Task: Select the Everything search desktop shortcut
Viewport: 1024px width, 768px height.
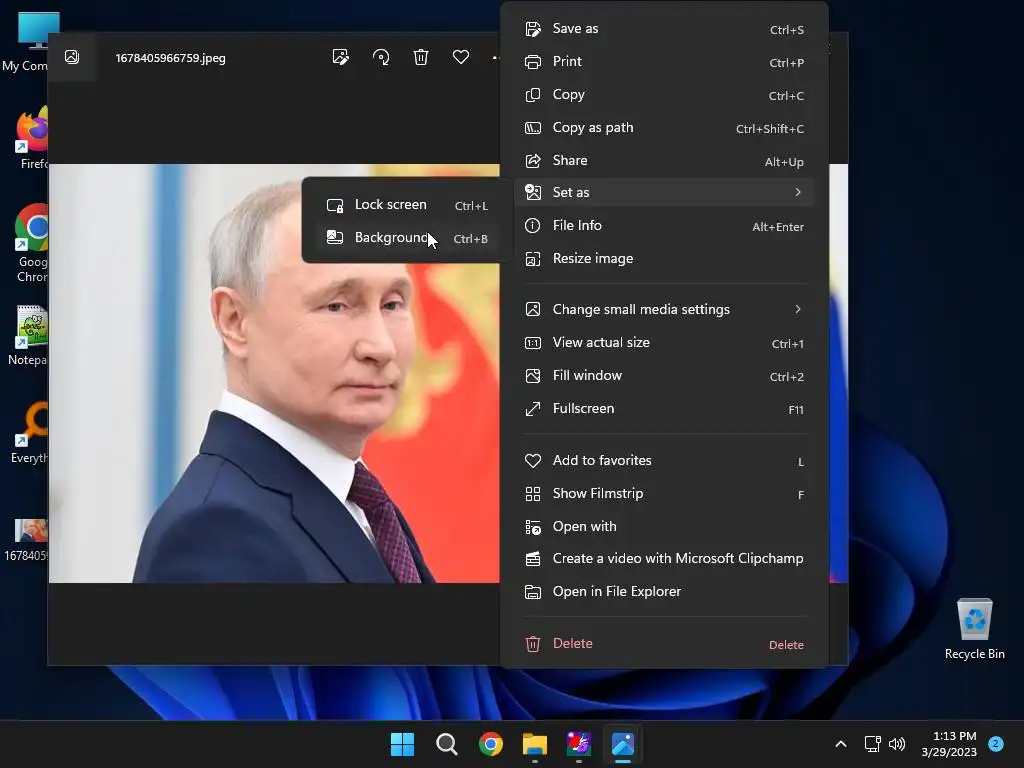Action: click(29, 434)
